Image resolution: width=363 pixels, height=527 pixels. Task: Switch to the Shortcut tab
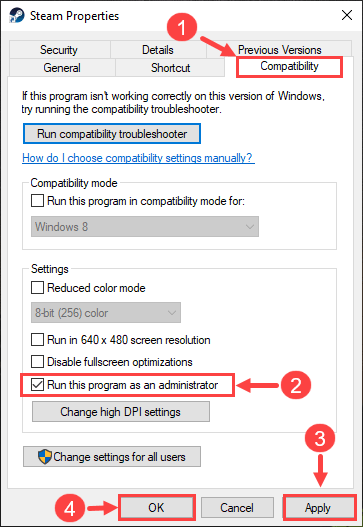pyautogui.click(x=170, y=68)
